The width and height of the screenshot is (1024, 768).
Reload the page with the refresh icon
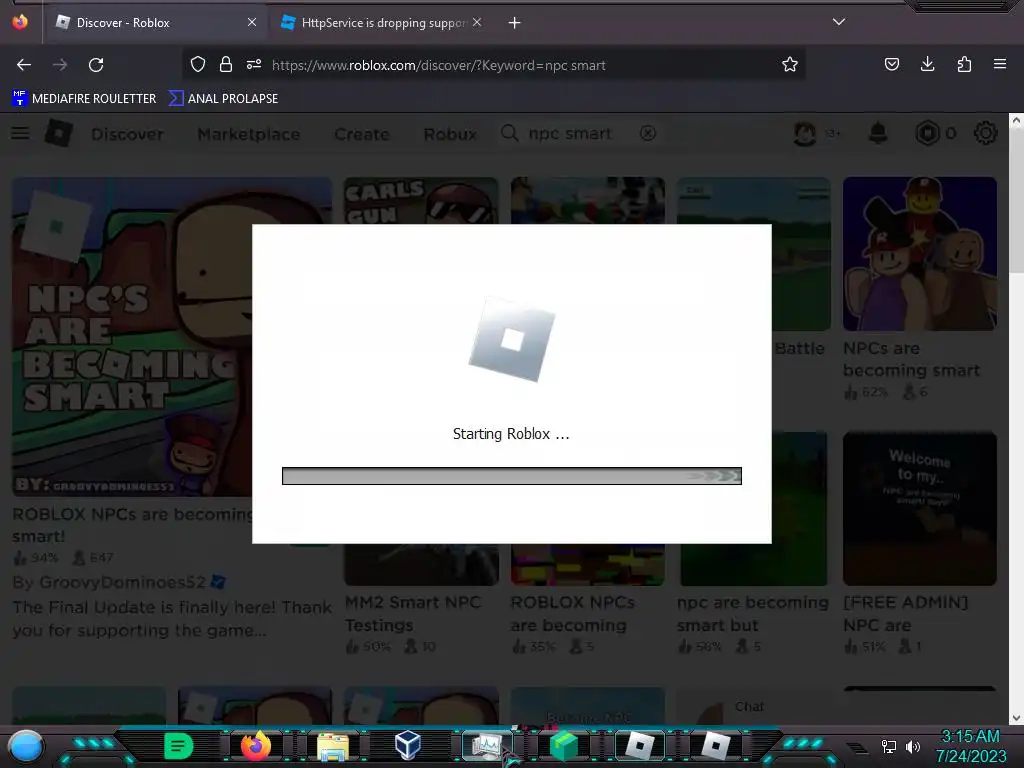[96, 65]
